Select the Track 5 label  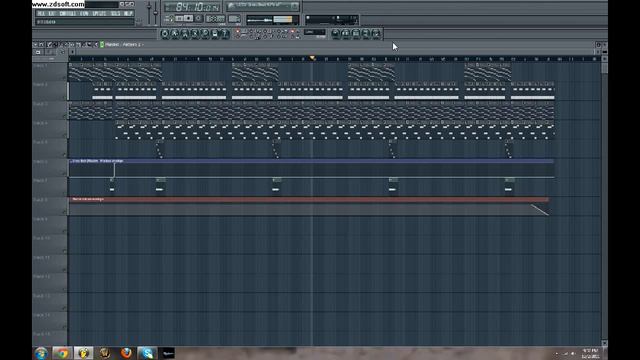[x=40, y=142]
